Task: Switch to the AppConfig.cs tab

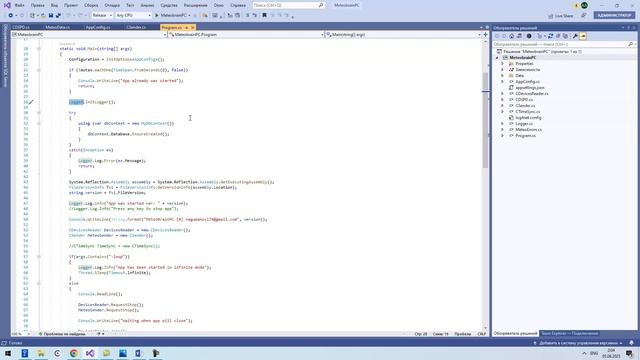Action: click(x=98, y=27)
